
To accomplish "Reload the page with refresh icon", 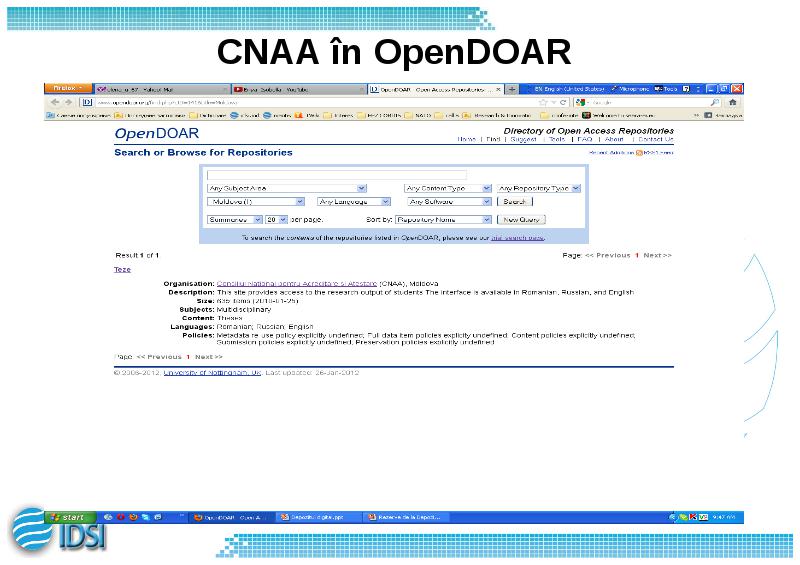I will coord(563,103).
